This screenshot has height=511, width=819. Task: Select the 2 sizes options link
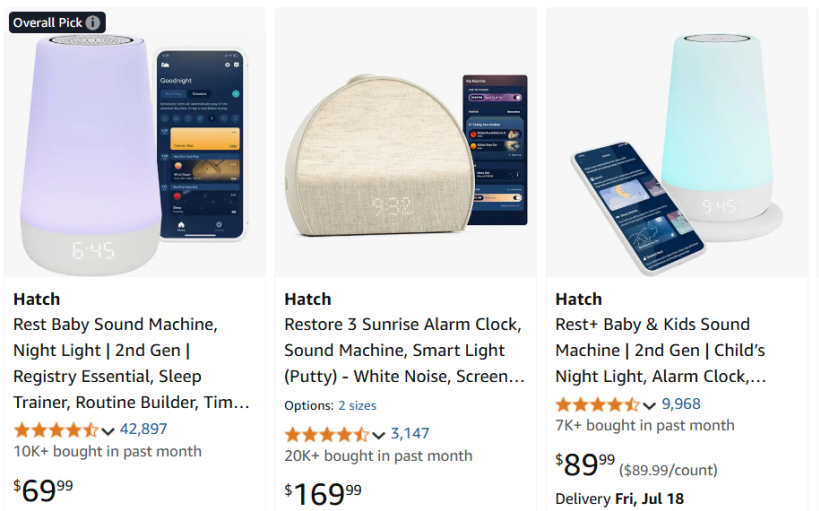tap(357, 405)
